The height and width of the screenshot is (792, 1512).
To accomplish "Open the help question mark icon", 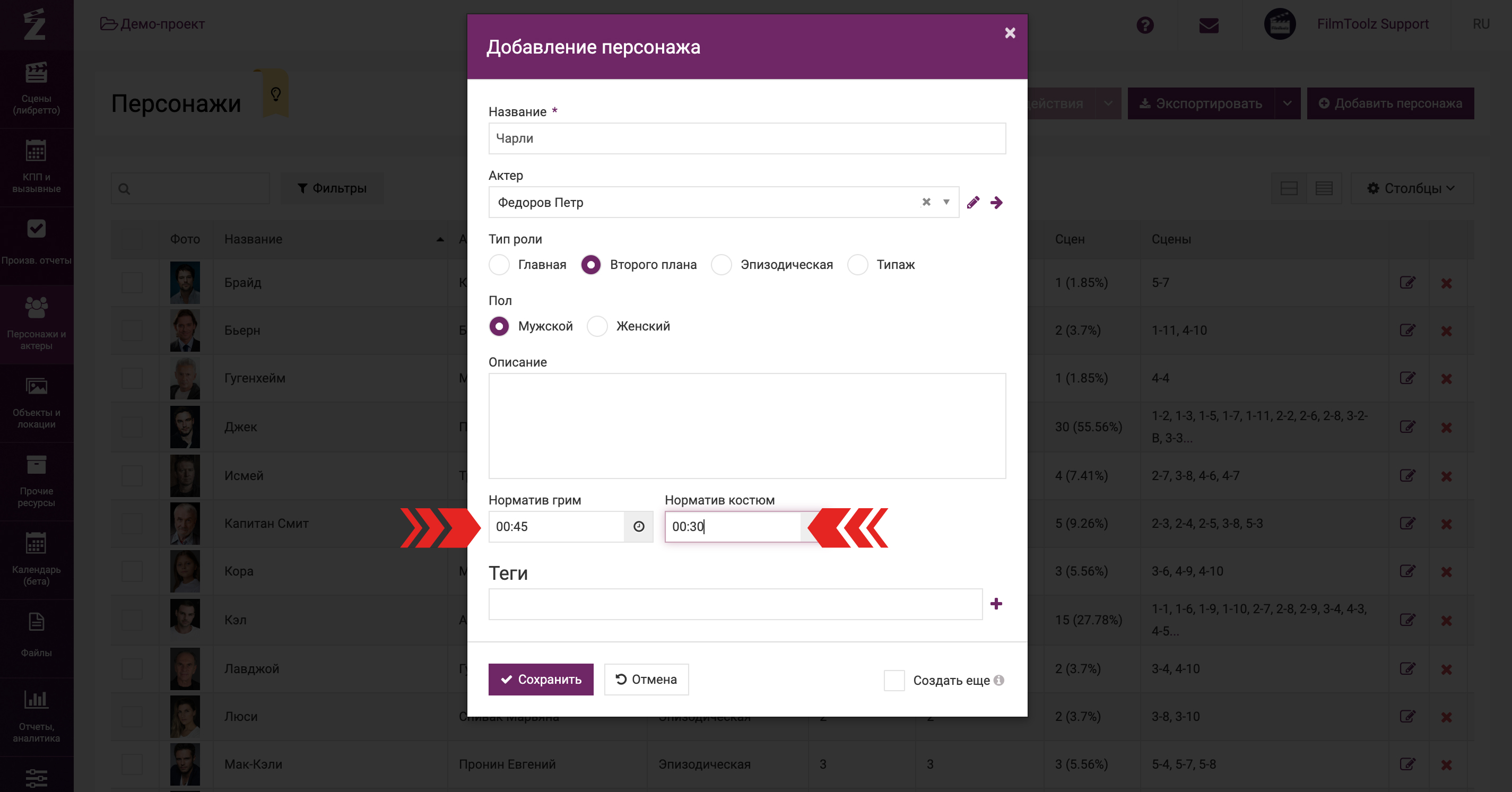I will coord(1144,24).
